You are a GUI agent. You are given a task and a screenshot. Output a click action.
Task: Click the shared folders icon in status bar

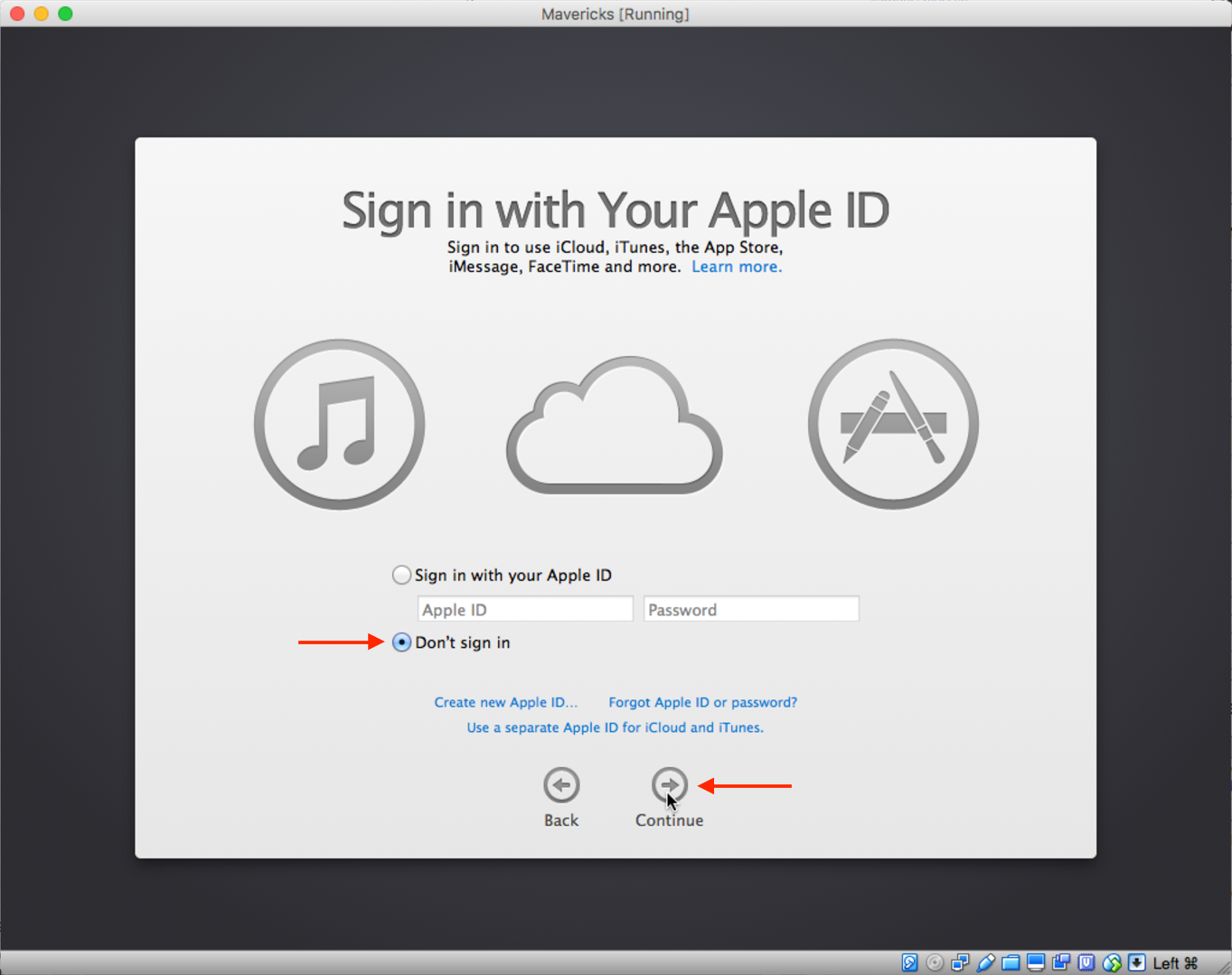click(x=1011, y=962)
